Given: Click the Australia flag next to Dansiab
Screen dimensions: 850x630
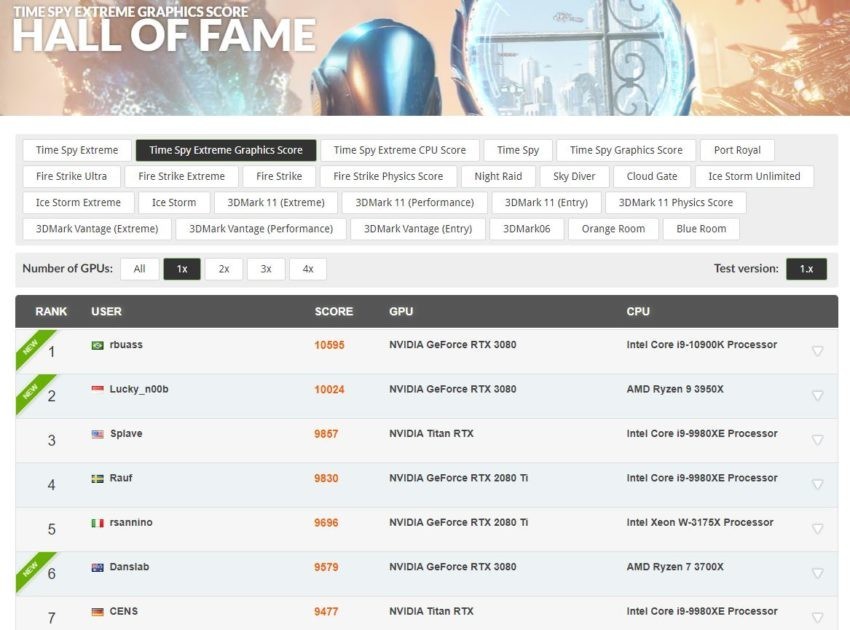Looking at the screenshot, I should pos(97,567).
